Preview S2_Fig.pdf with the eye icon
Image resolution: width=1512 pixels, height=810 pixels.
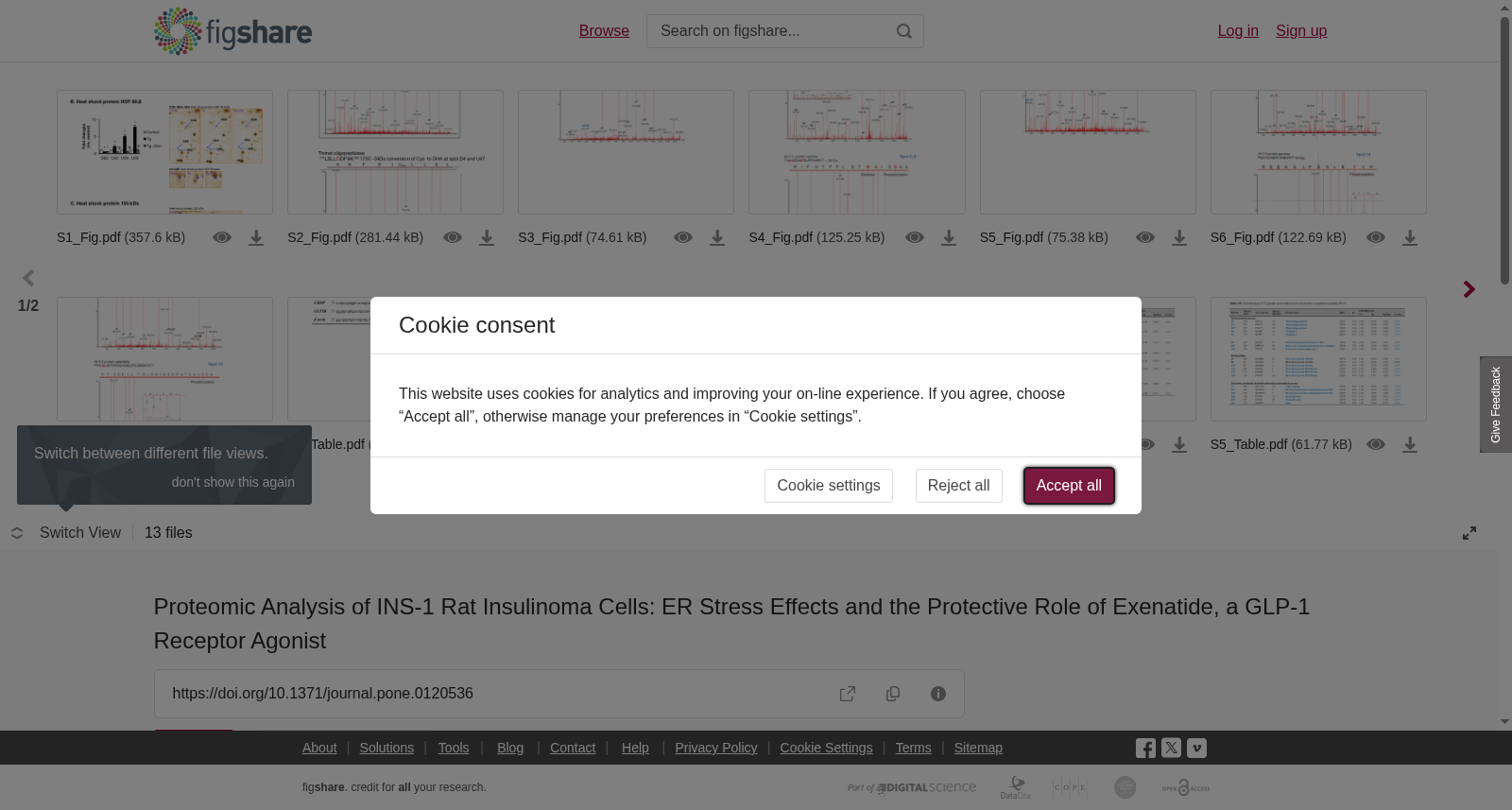[x=453, y=237]
